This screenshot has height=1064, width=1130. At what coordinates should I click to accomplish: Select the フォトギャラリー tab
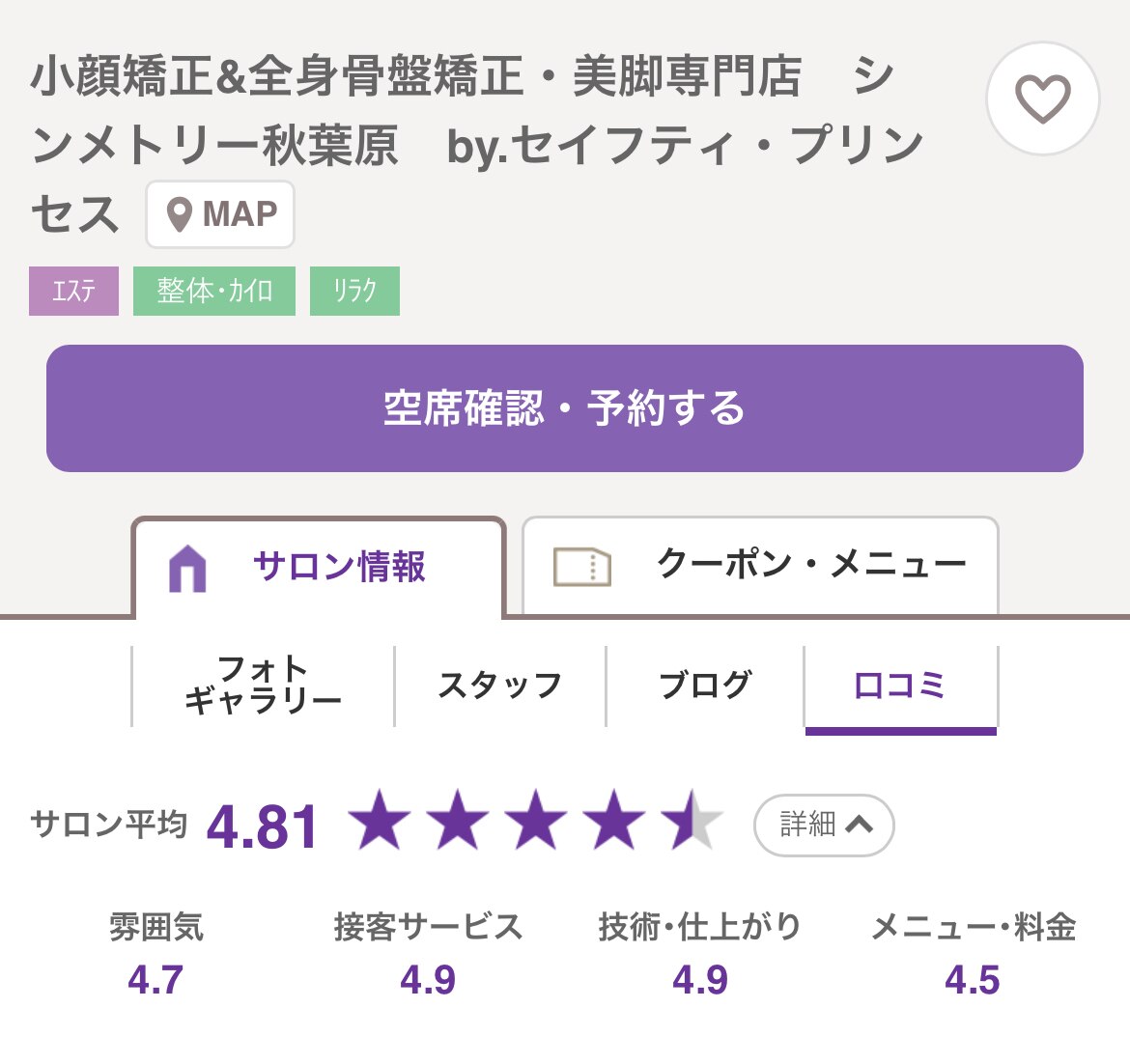(263, 684)
